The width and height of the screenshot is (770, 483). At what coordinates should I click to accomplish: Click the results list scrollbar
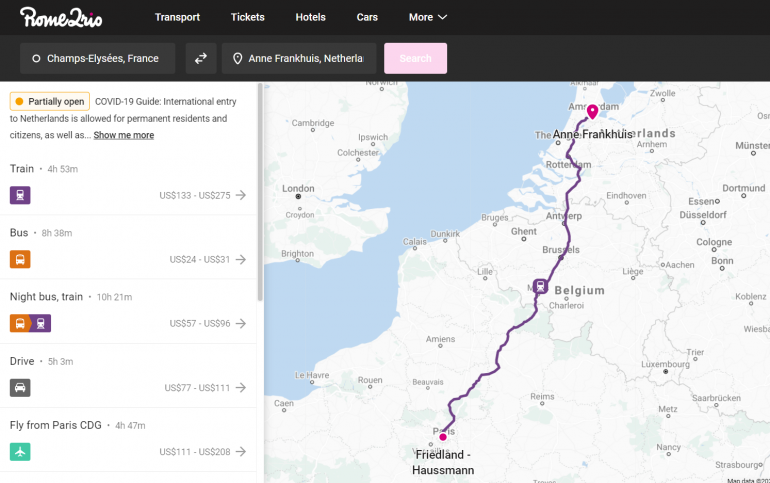[x=260, y=190]
